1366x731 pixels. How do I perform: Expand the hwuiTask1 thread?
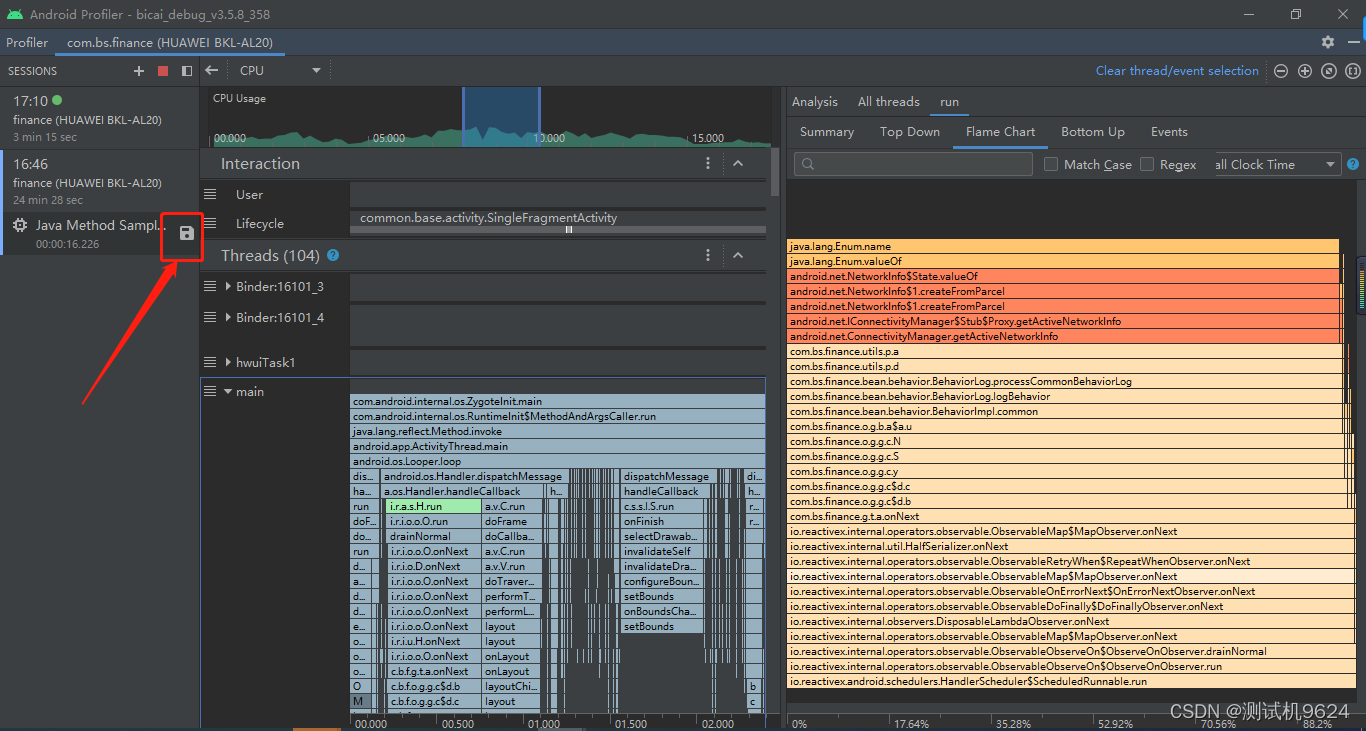pos(229,363)
